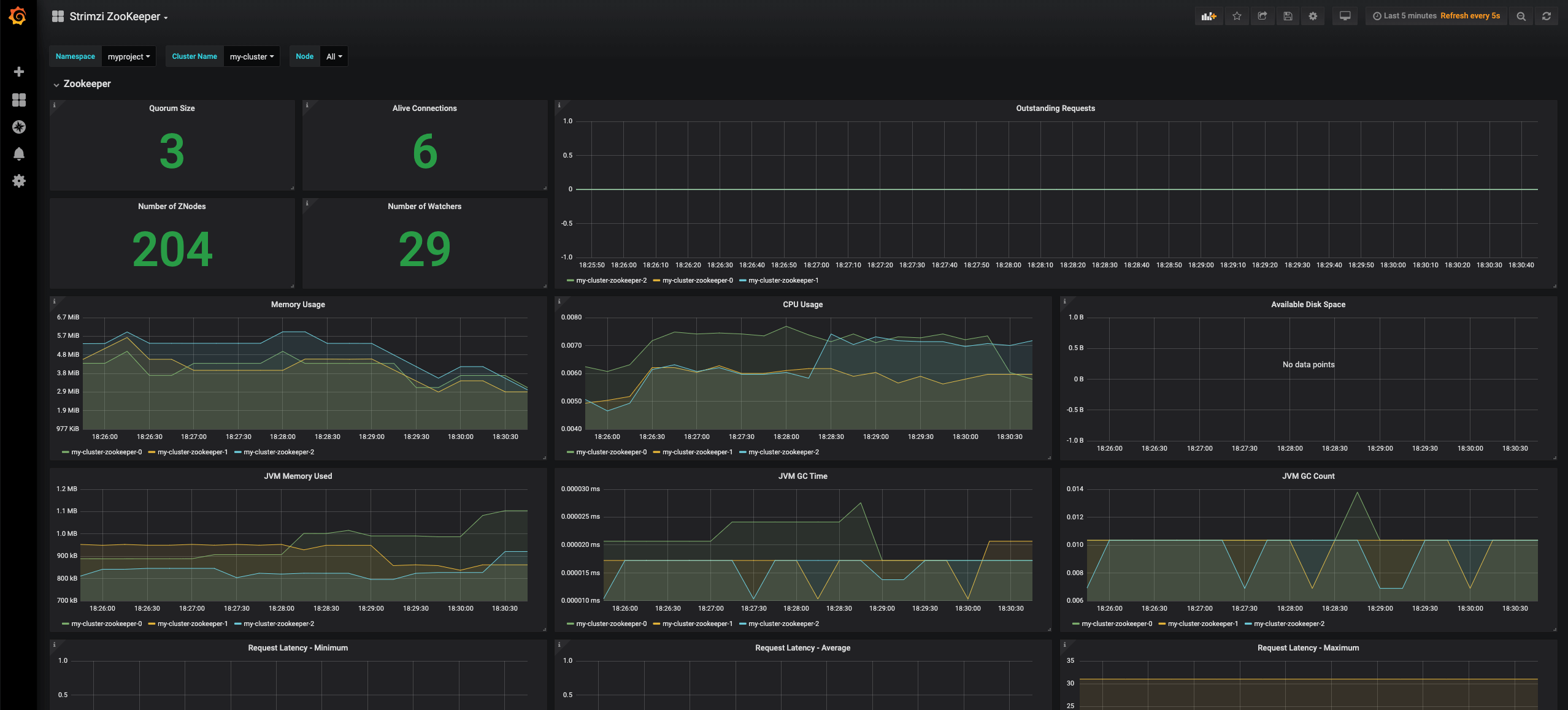Open Configuration gear icon in sidebar
1568x710 pixels.
(19, 181)
